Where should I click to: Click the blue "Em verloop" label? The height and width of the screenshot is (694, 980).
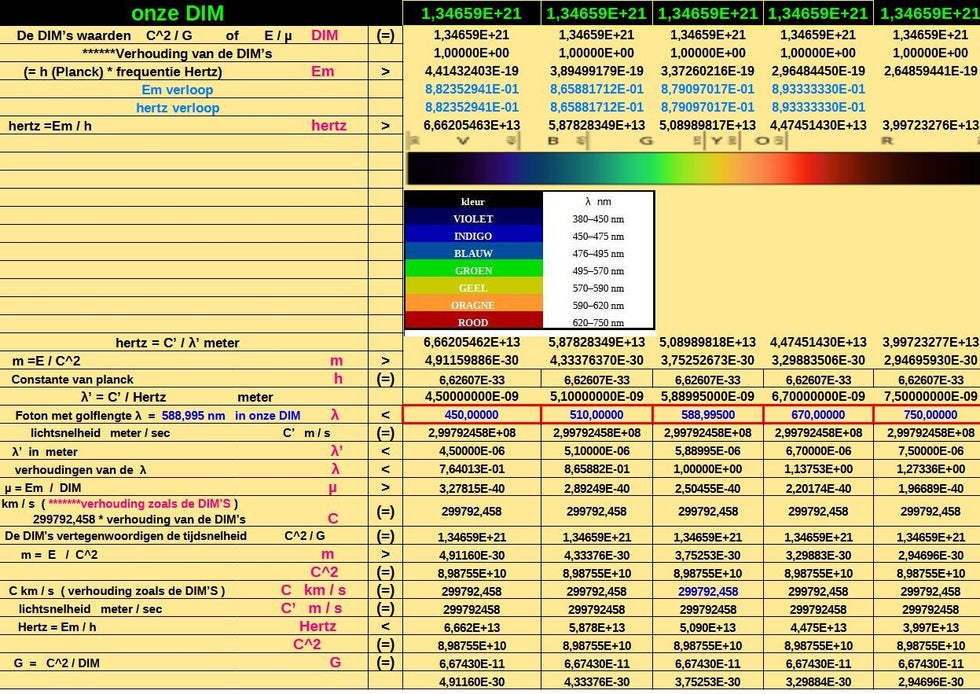(178, 89)
